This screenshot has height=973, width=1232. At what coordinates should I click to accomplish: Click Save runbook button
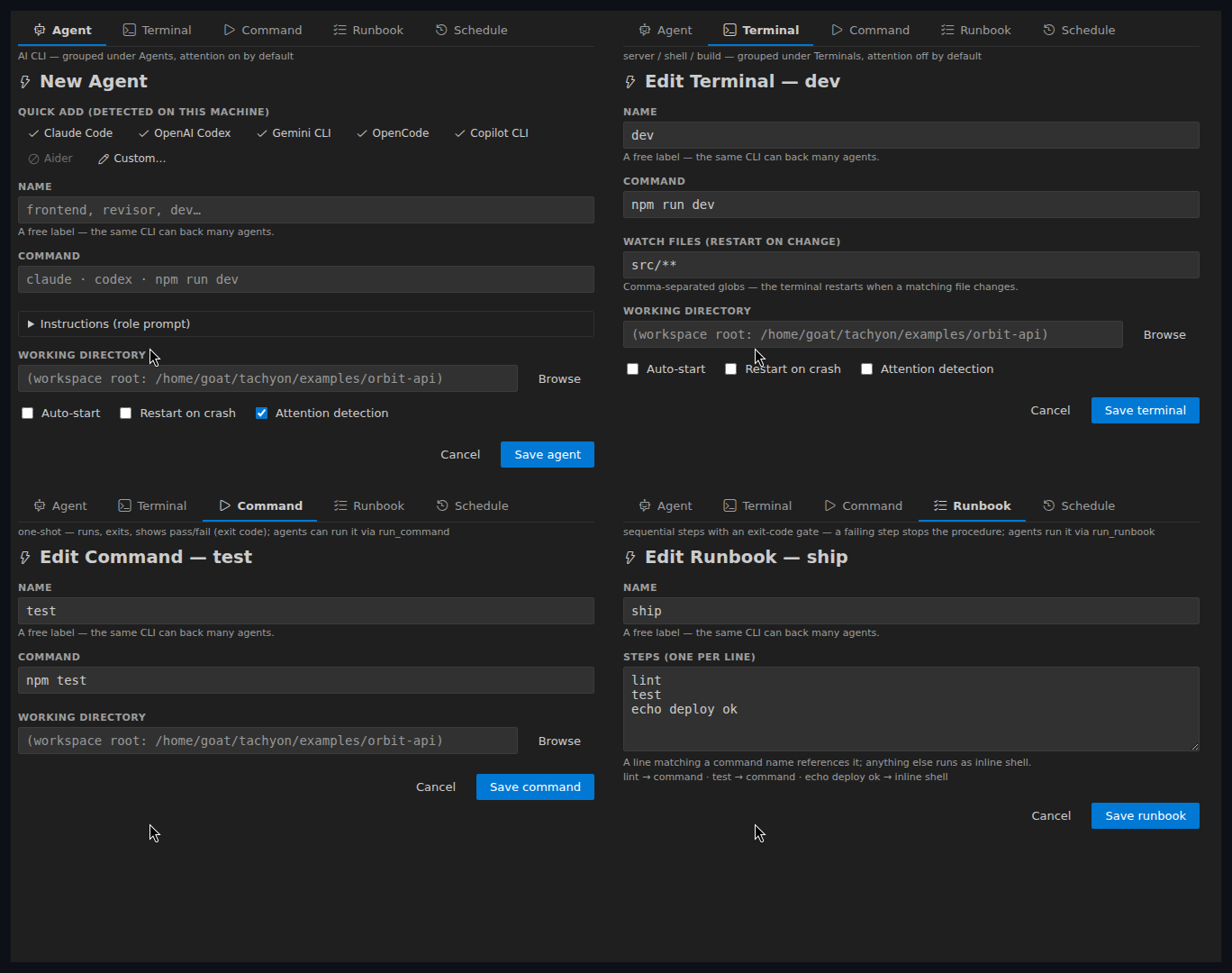point(1146,816)
